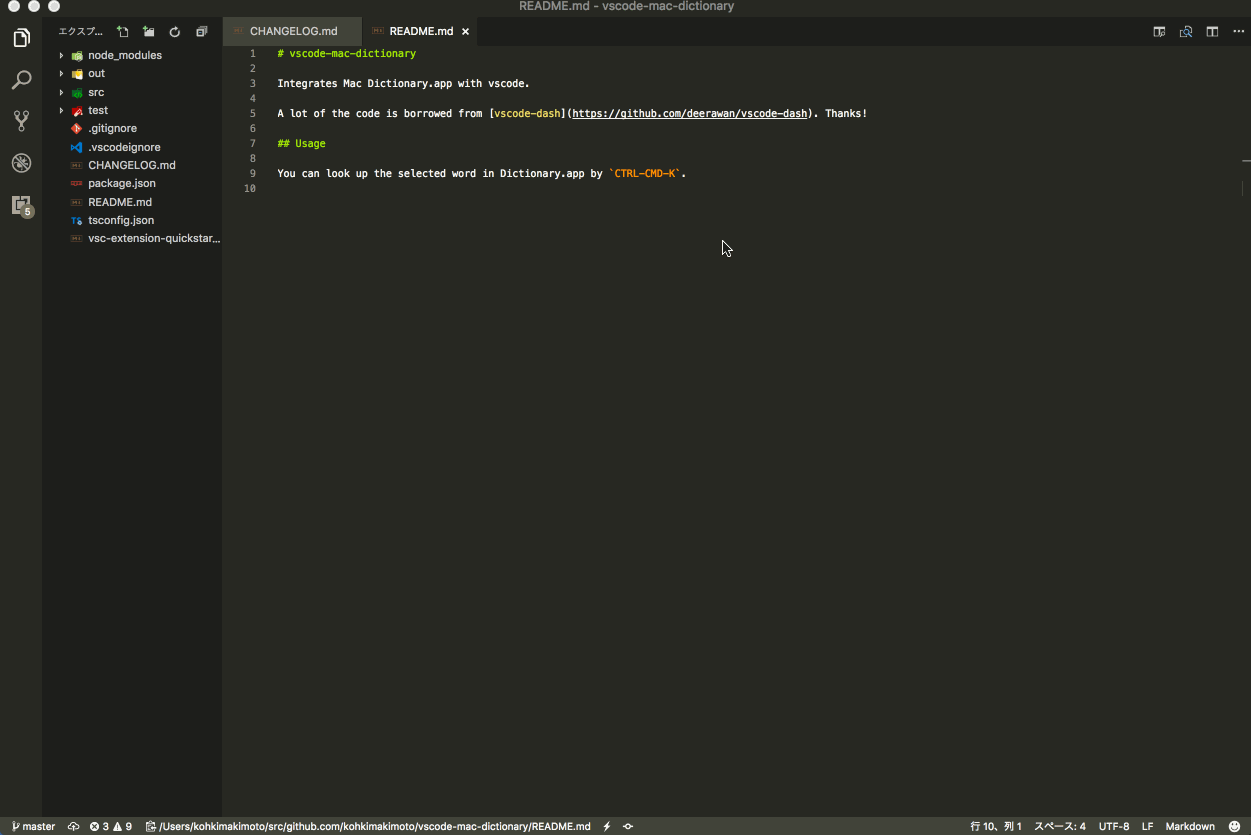
Task: Show the magnifier preview icon in editor toolbar
Action: coord(1186,32)
